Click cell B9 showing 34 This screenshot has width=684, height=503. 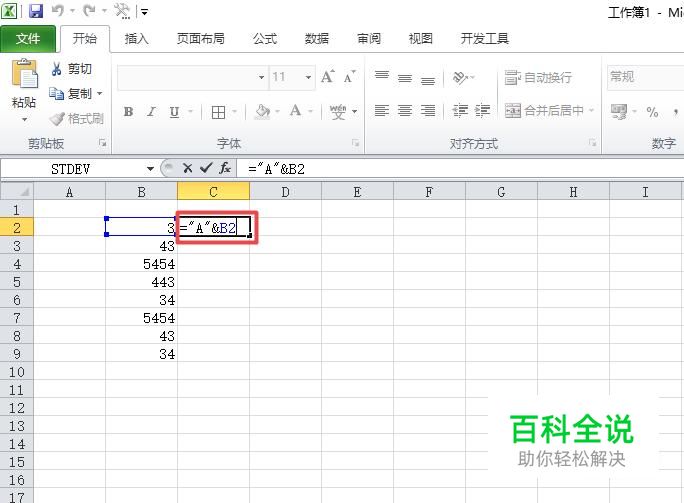coord(141,354)
